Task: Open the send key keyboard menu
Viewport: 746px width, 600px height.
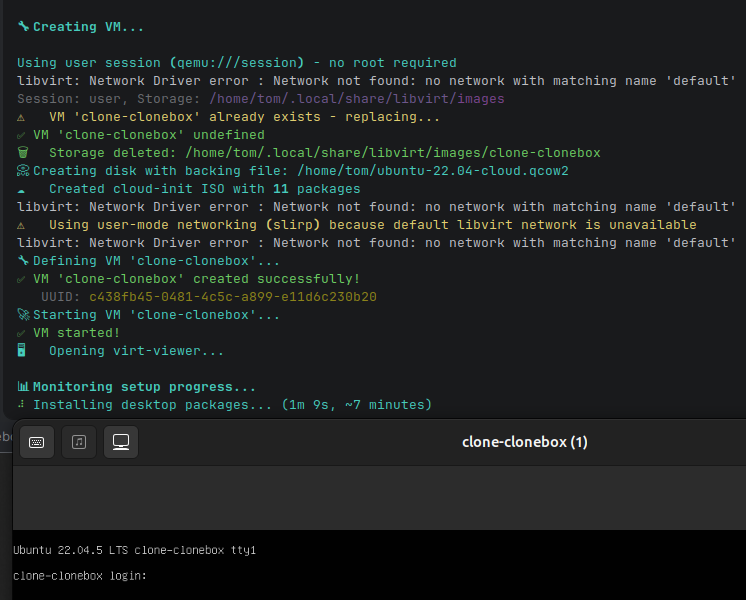Action: pos(36,441)
